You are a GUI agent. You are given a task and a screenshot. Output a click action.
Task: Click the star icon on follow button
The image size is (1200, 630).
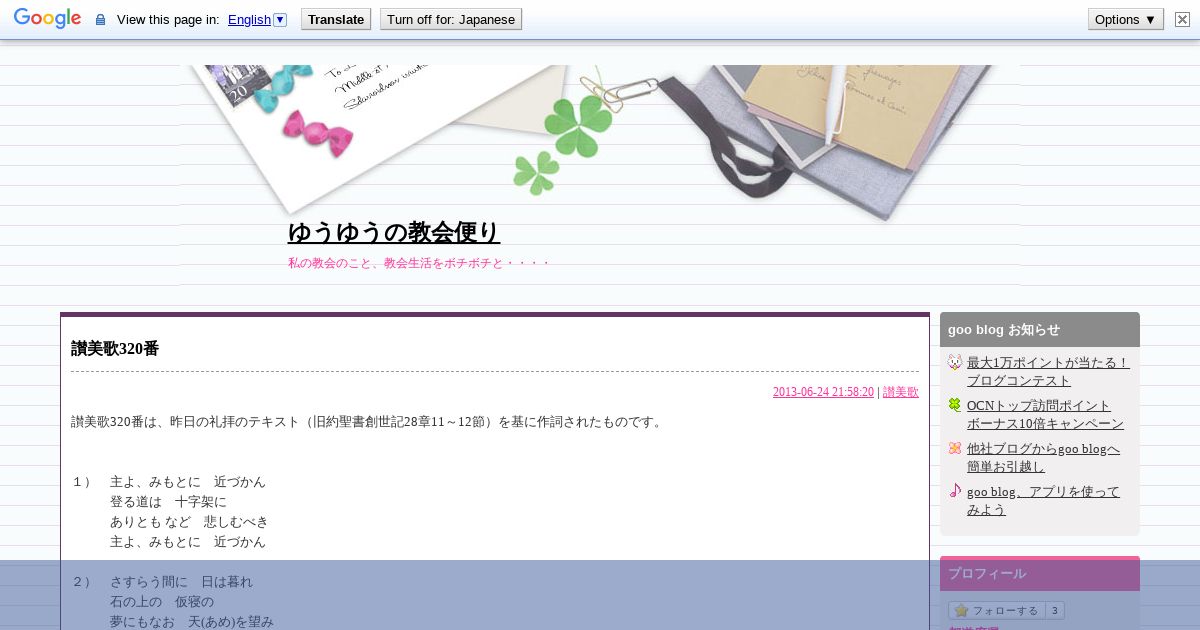961,610
